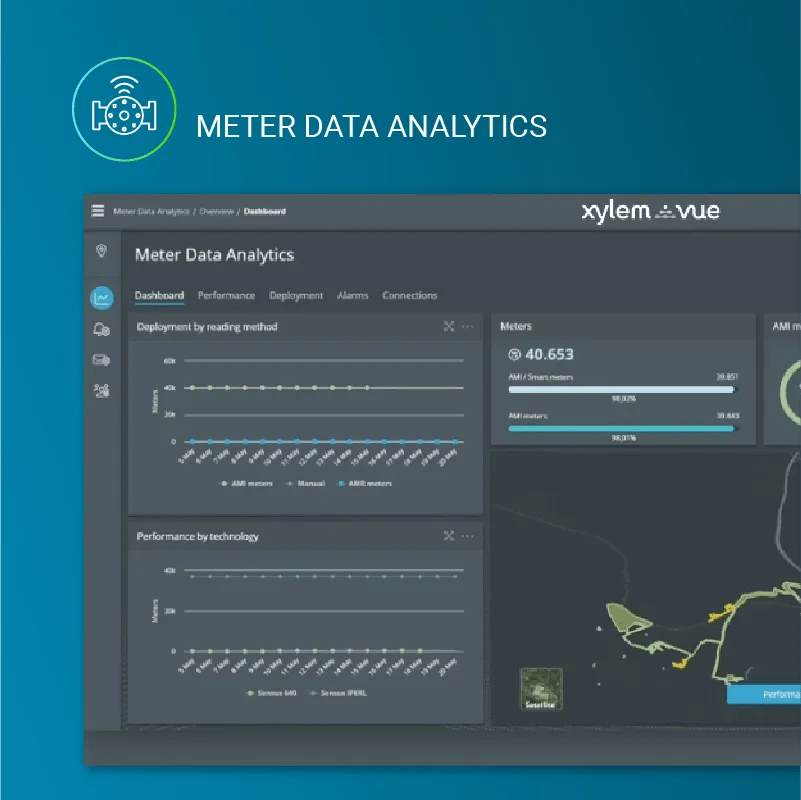Viewport: 801px width, 800px height.
Task: Toggle AMR meters legend series
Action: point(365,483)
